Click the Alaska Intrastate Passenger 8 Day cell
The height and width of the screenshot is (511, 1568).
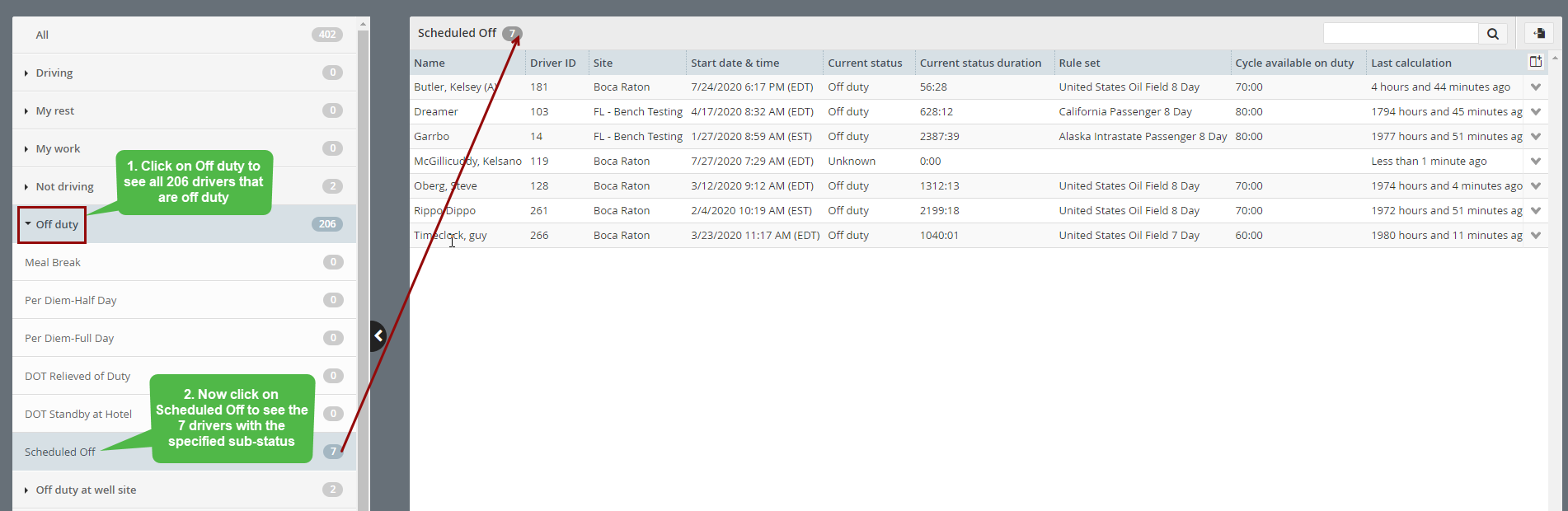click(1143, 137)
